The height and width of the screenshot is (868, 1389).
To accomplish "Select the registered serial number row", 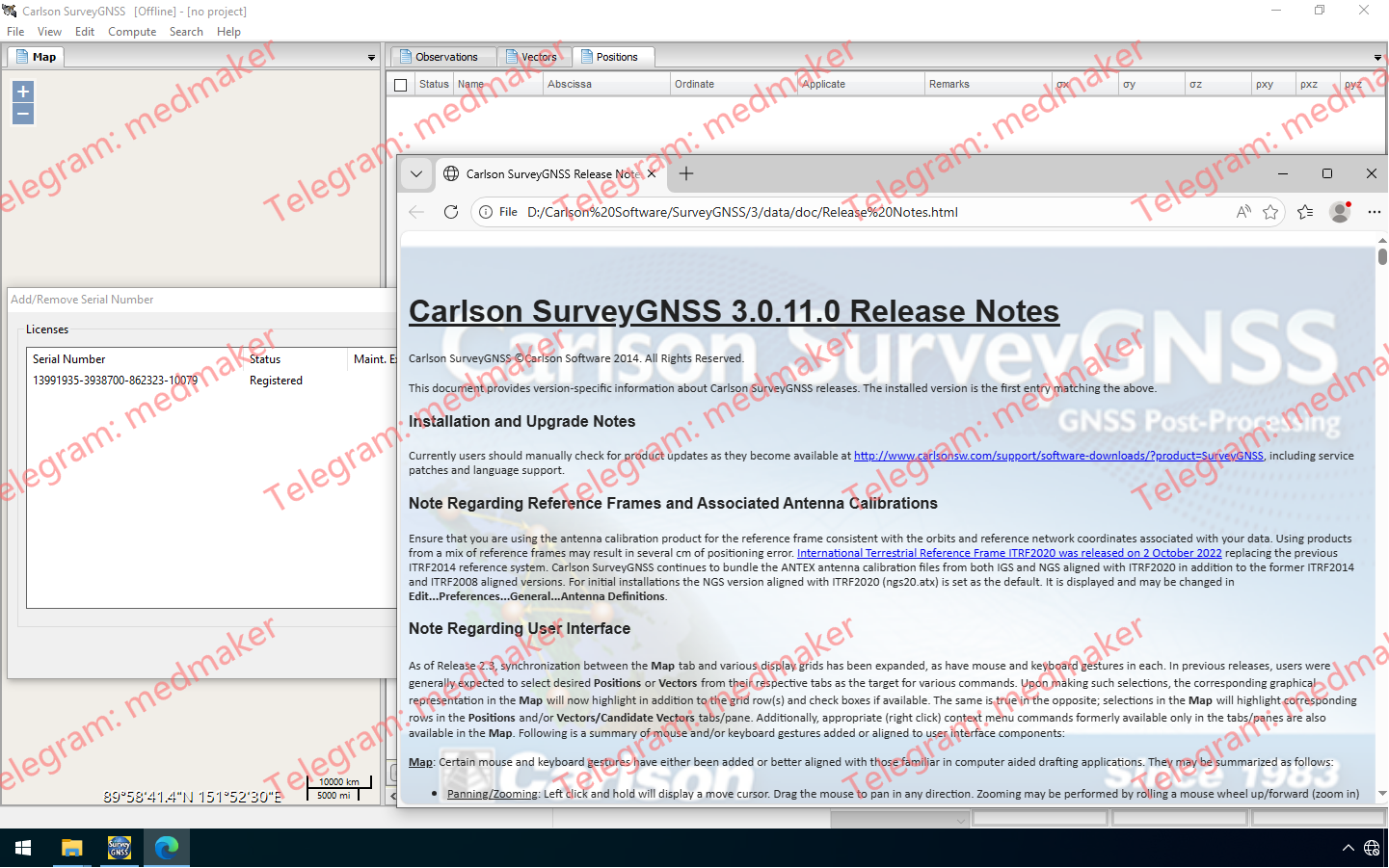I will point(116,381).
